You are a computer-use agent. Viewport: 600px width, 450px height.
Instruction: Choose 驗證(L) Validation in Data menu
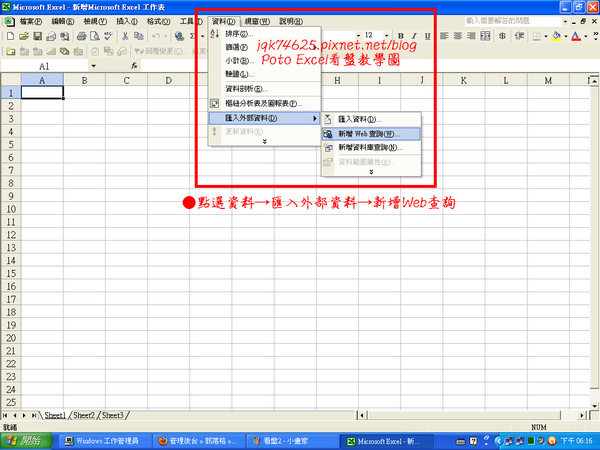coord(264,74)
